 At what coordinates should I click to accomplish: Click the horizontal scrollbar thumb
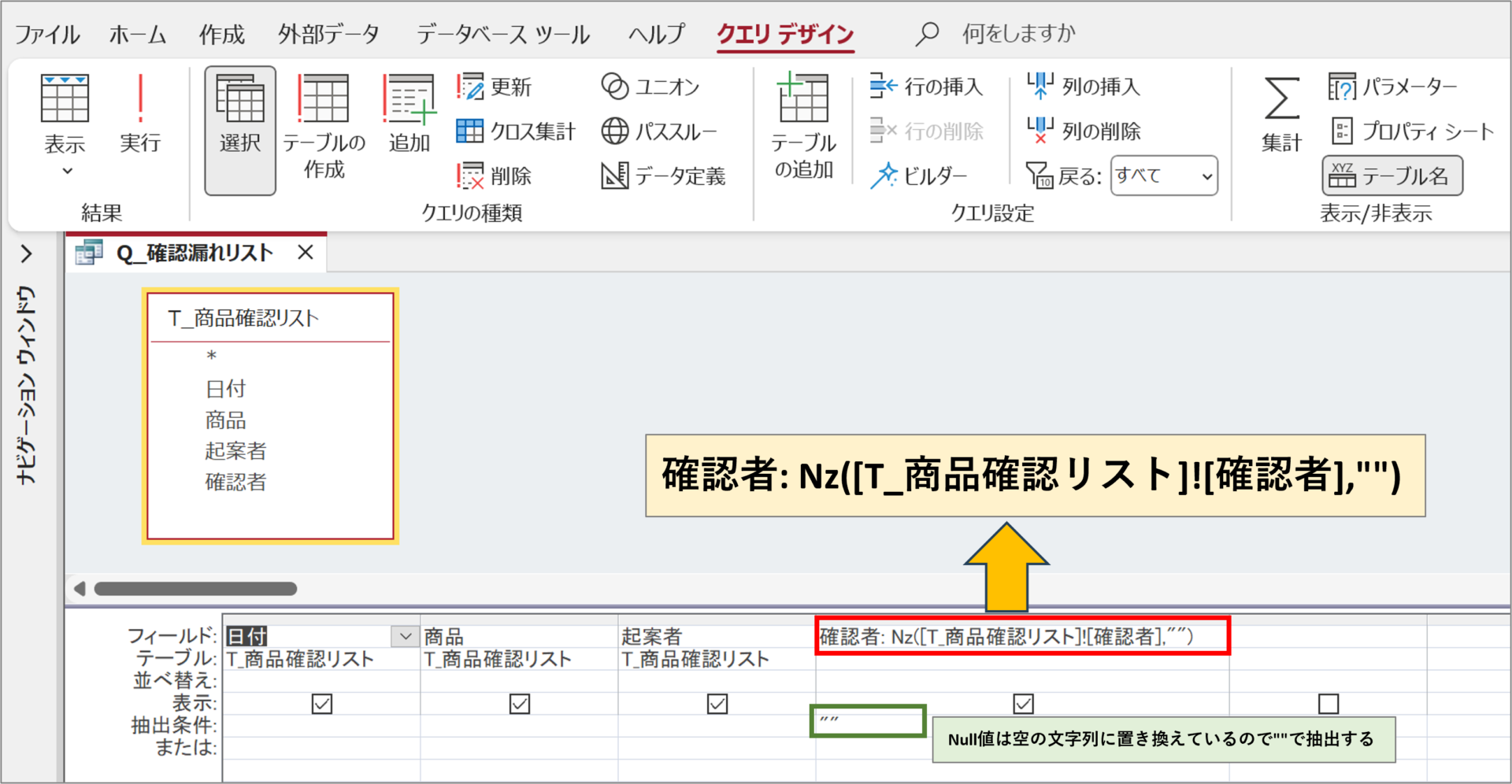click(x=195, y=589)
